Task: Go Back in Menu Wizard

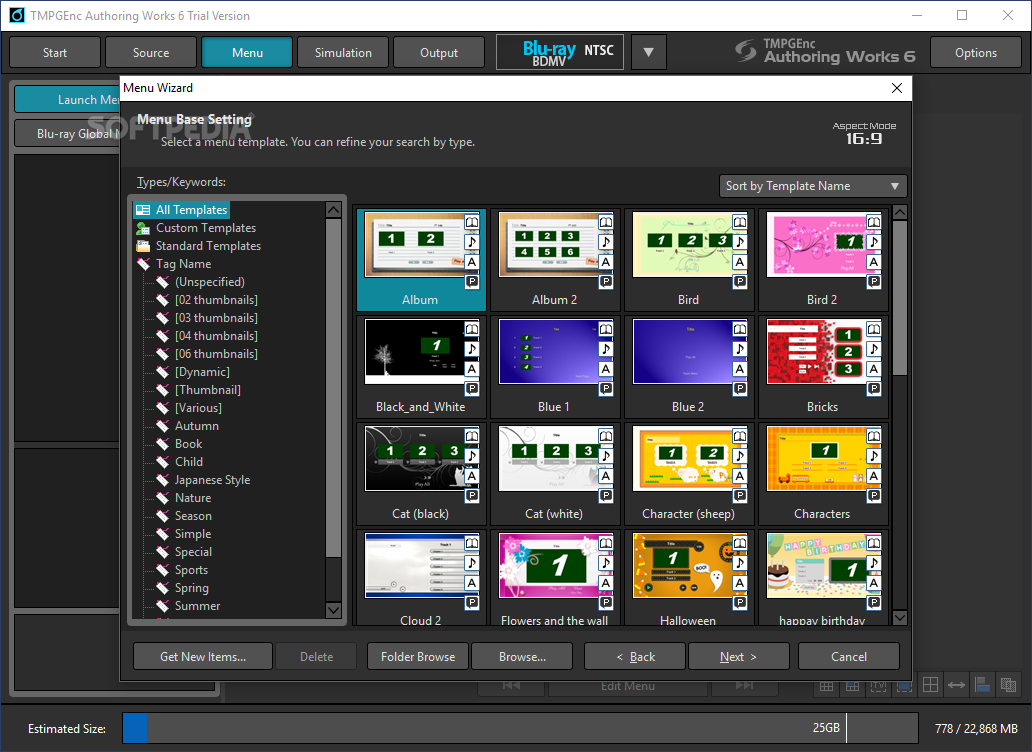Action: (x=635, y=657)
